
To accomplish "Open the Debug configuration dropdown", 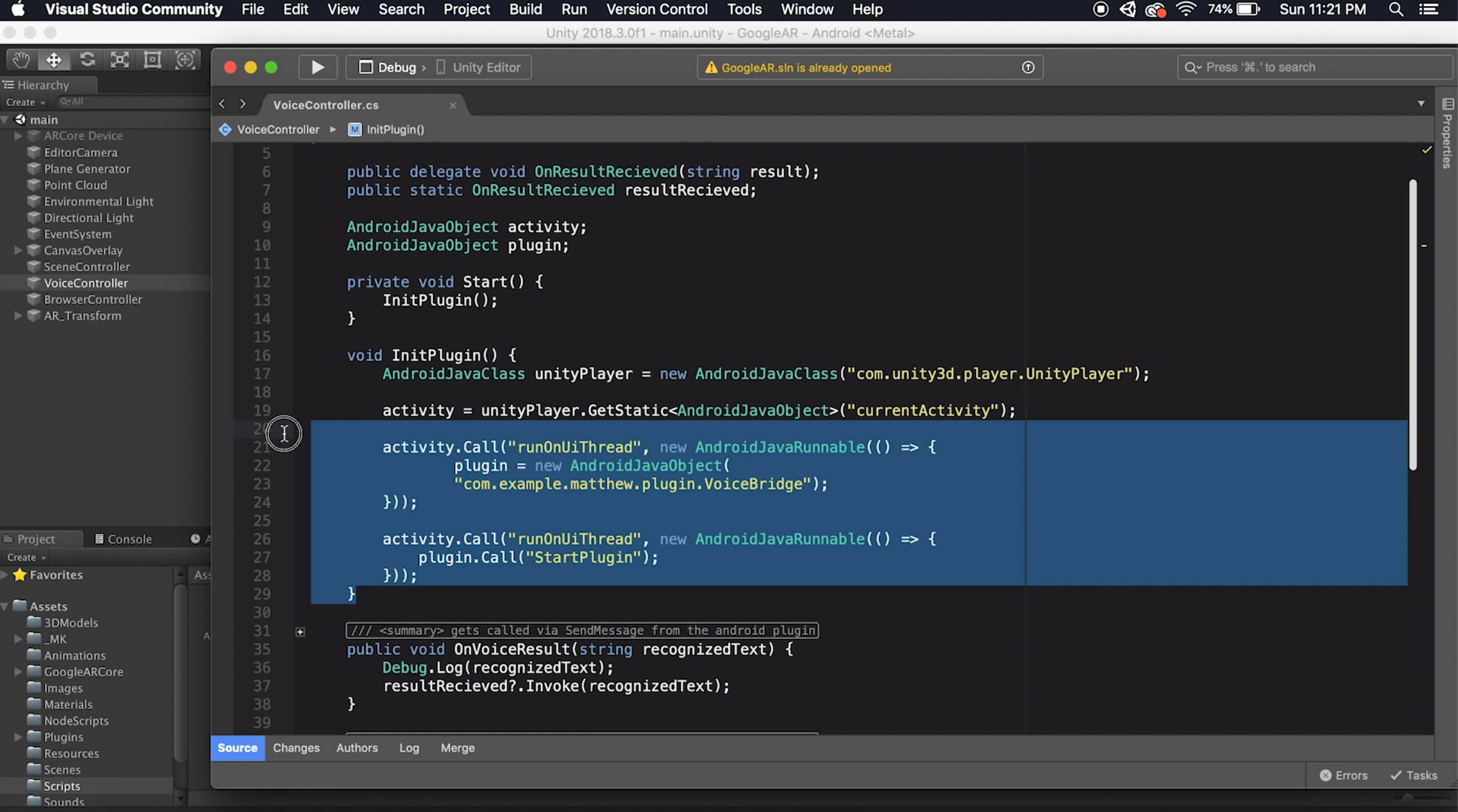I will (x=391, y=67).
